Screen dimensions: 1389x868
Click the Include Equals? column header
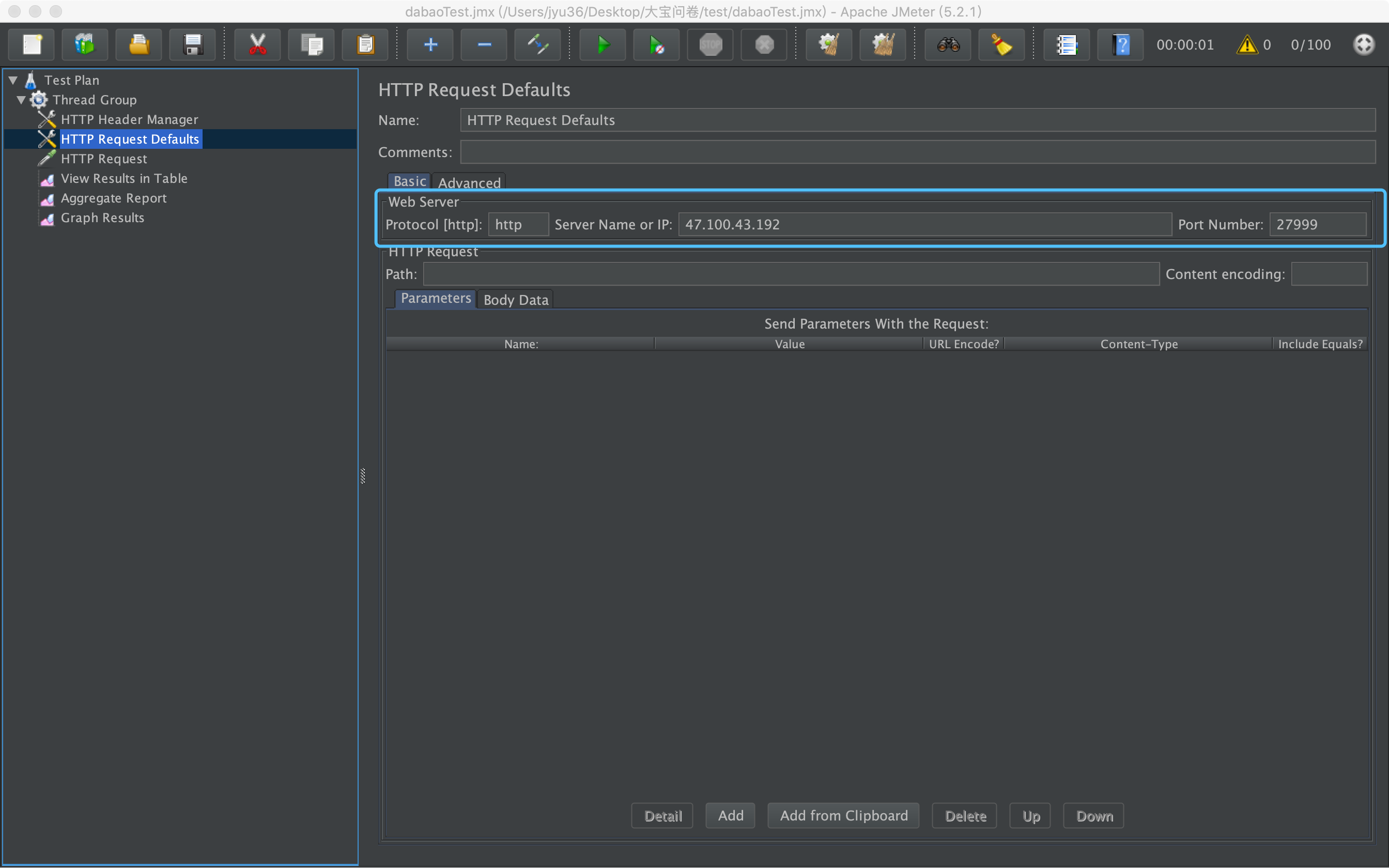[1320, 345]
